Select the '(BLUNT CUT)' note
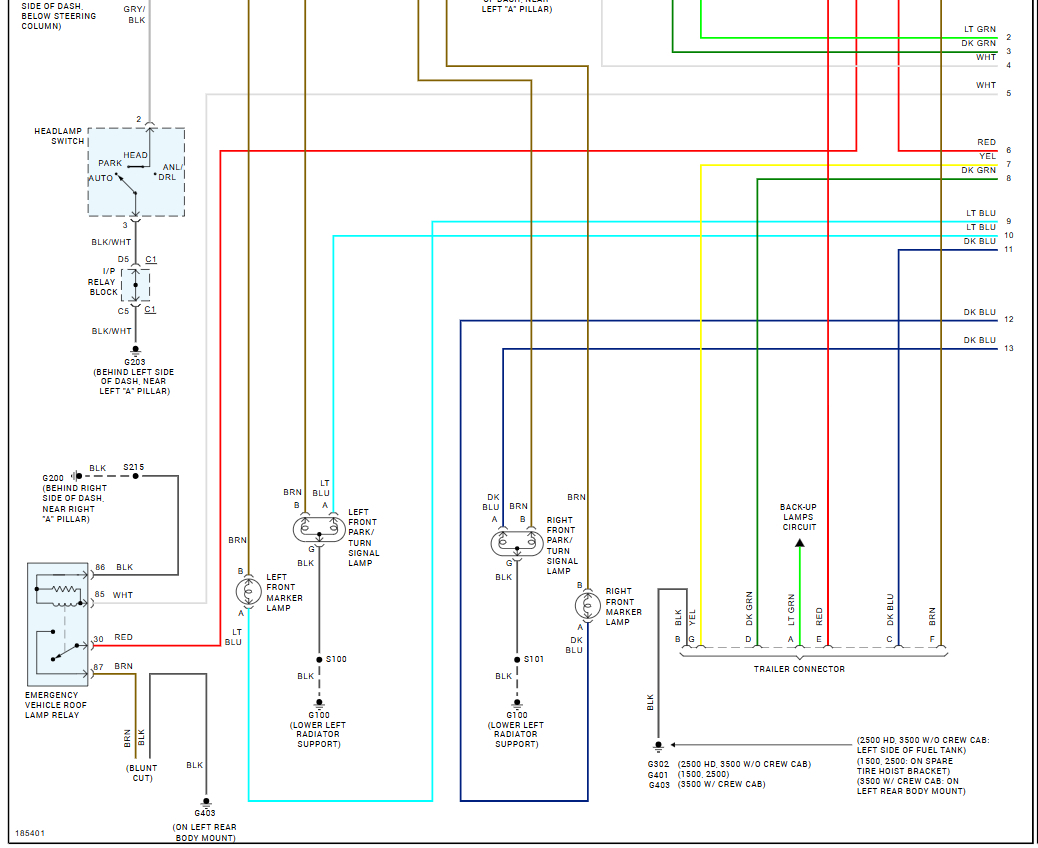1038x848 pixels. tap(142, 773)
